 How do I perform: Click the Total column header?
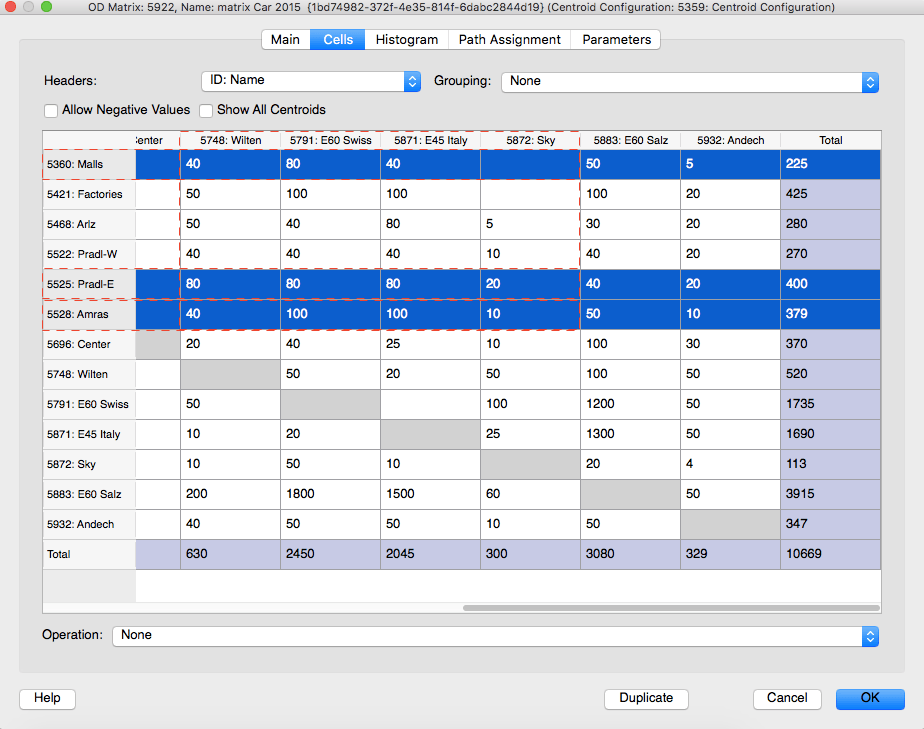pos(830,140)
